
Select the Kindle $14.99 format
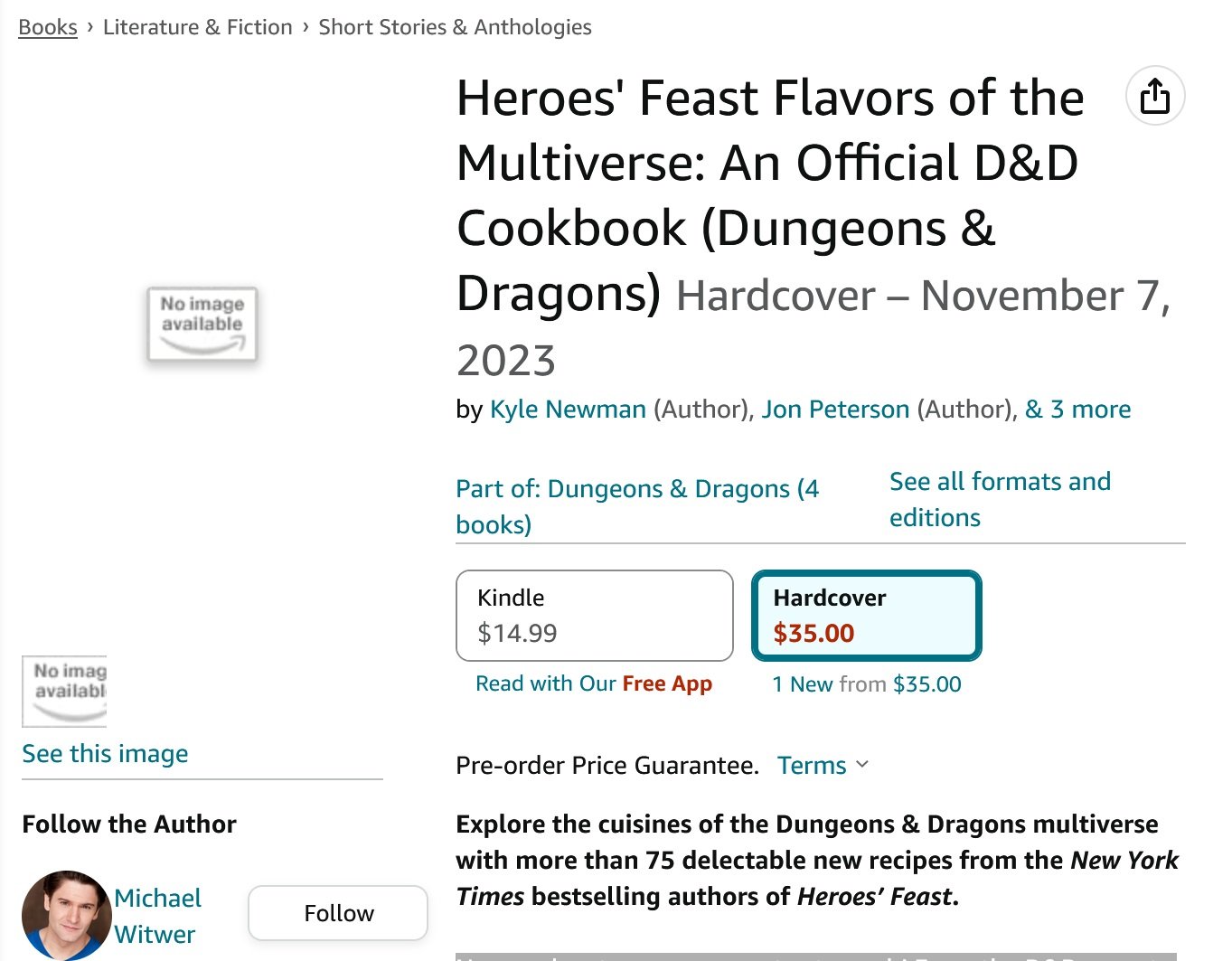(x=594, y=616)
